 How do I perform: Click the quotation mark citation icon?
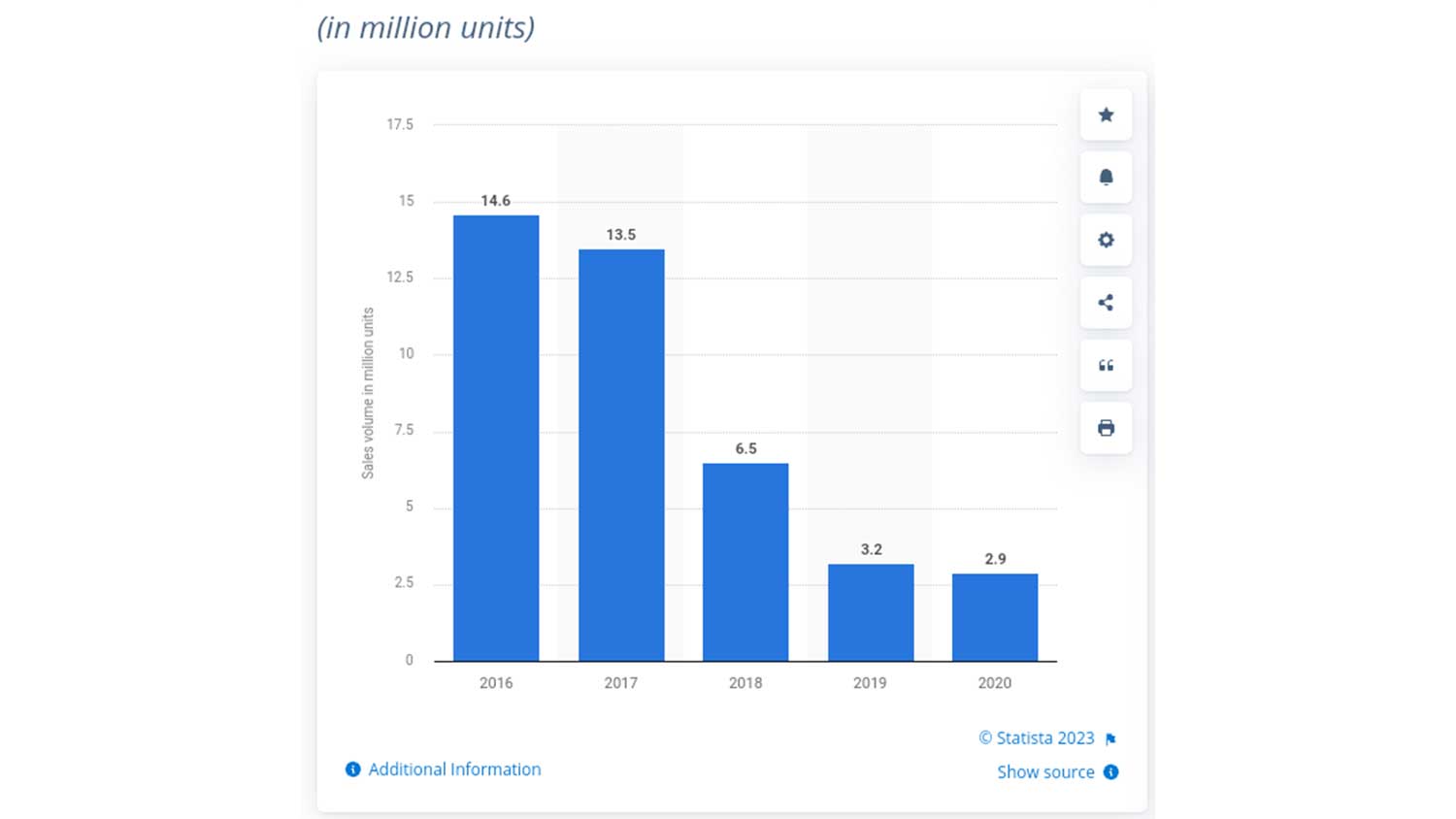[x=1106, y=366]
